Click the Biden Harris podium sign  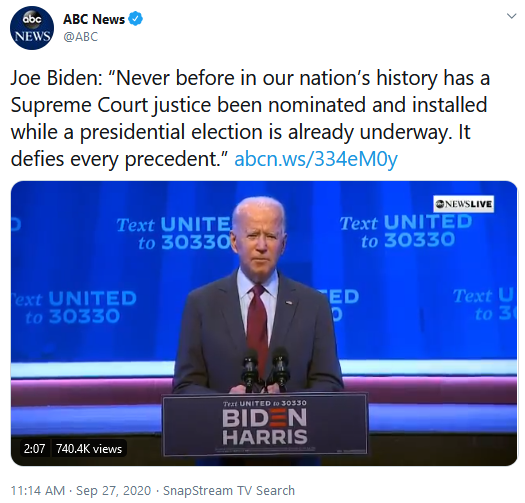coord(265,424)
